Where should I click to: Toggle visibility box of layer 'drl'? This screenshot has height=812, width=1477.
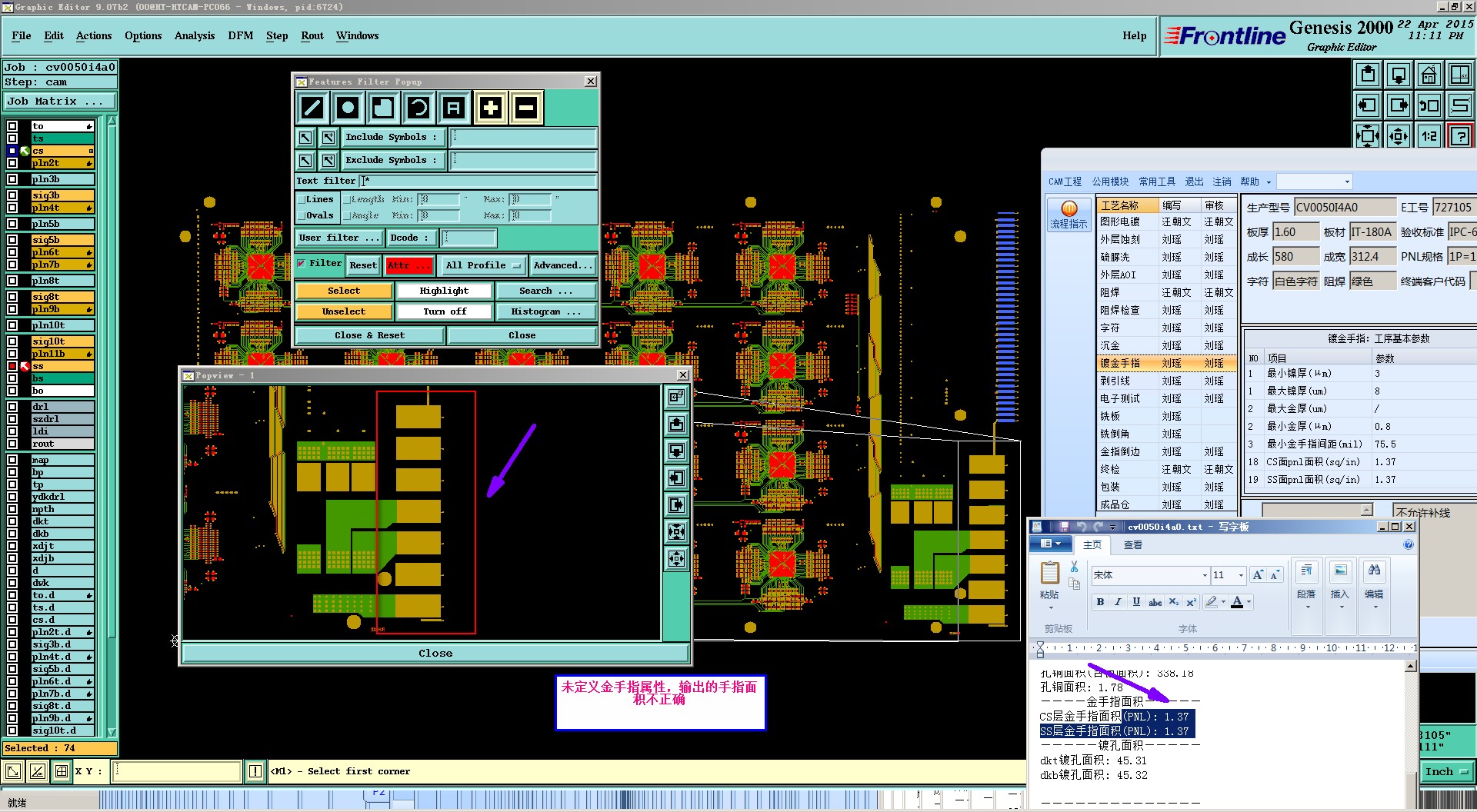click(12, 407)
